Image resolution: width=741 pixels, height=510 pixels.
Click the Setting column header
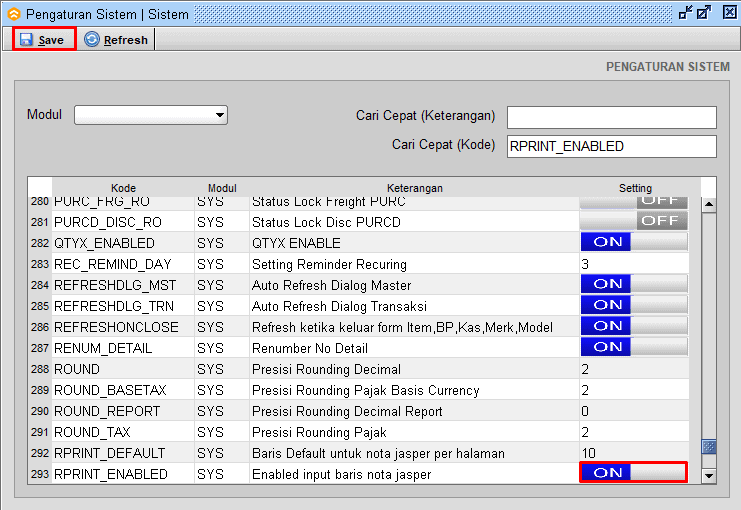[x=635, y=188]
